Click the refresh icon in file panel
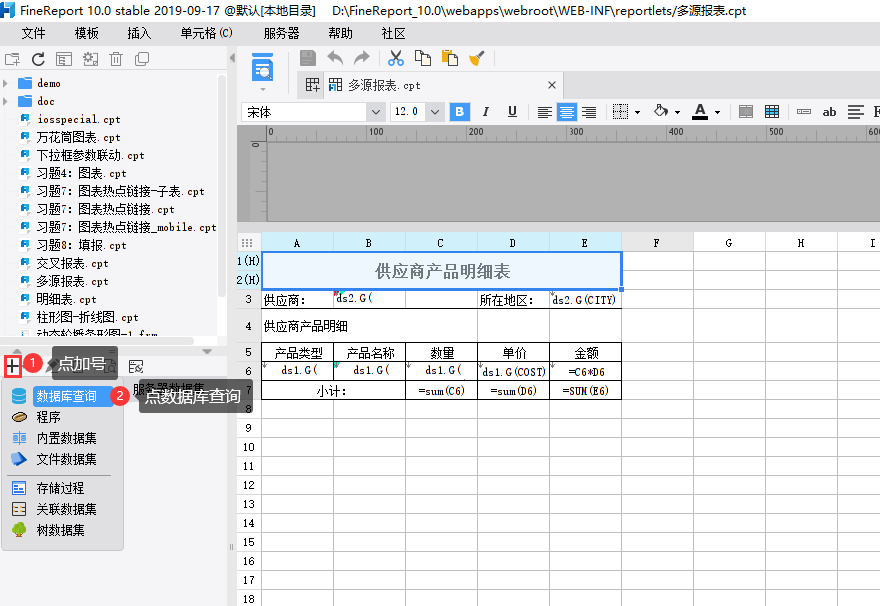The width and height of the screenshot is (880, 606). tap(39, 60)
